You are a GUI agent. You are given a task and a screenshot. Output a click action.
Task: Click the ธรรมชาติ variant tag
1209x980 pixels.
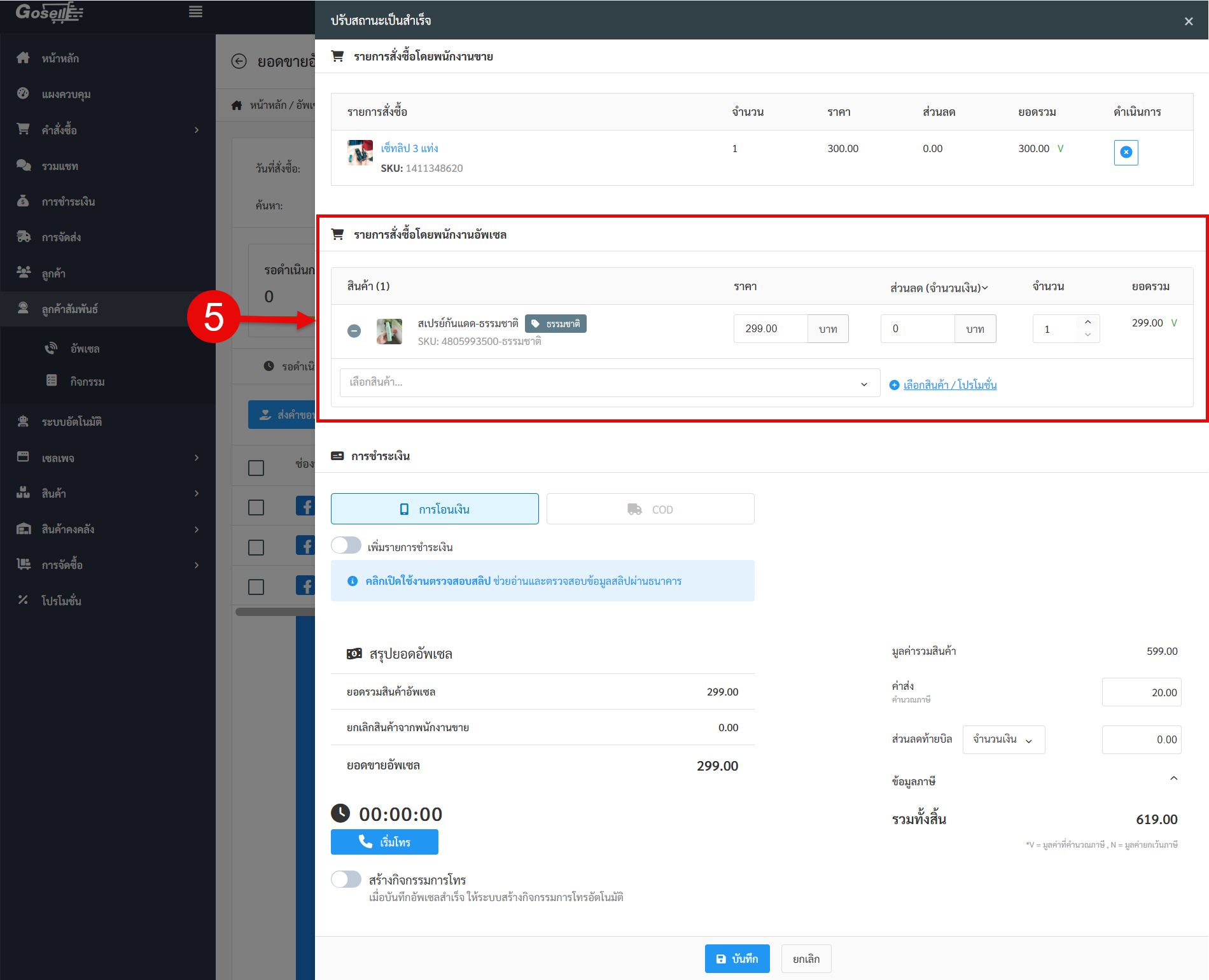[556, 324]
